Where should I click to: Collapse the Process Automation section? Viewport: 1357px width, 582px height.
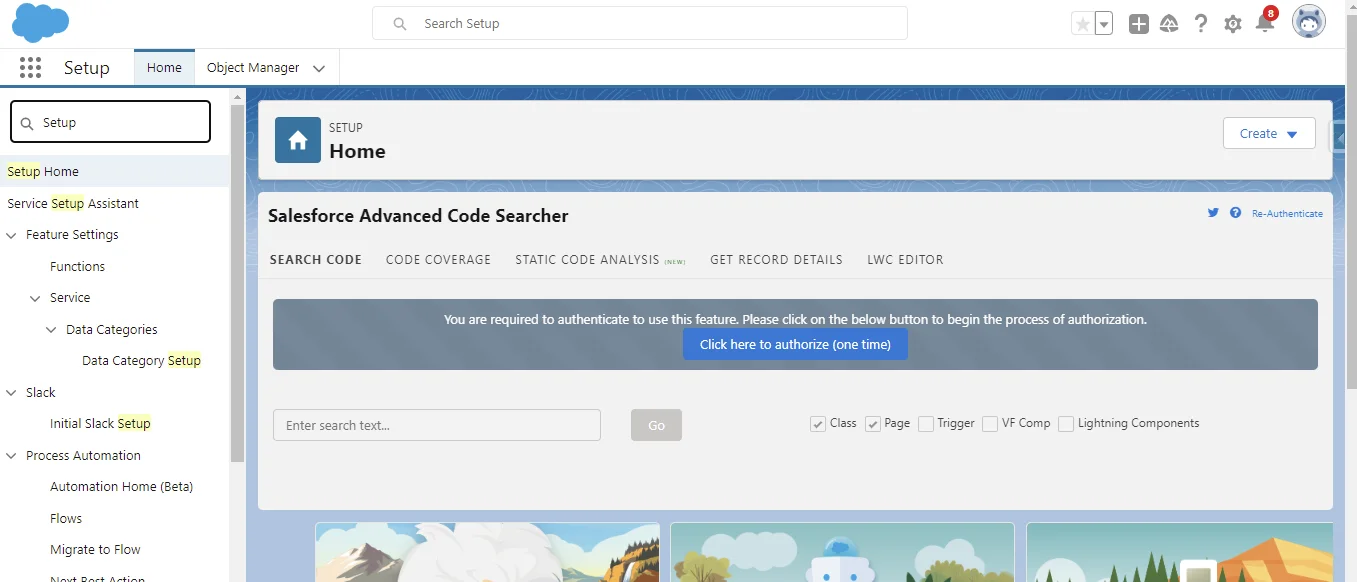(9, 455)
